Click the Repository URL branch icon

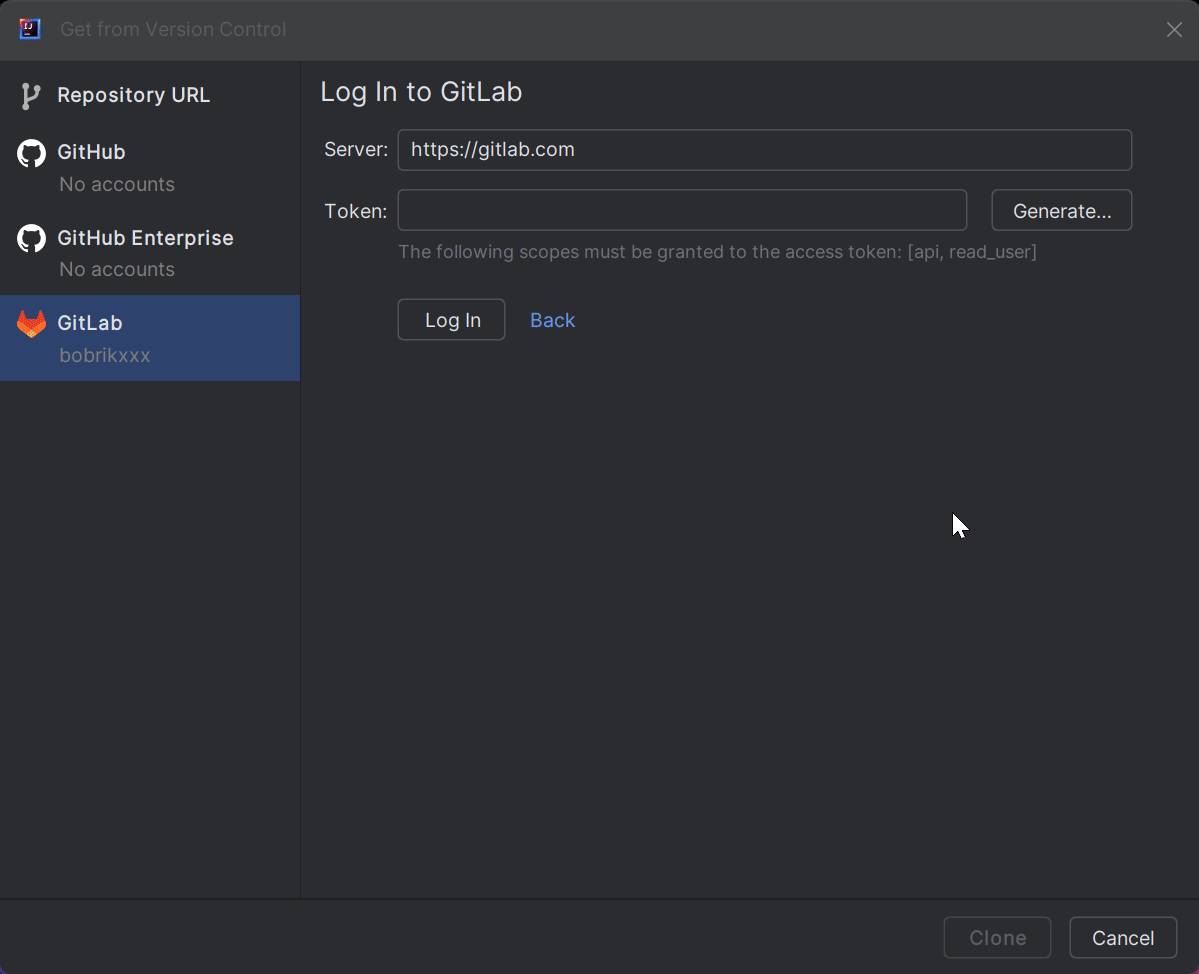coord(31,95)
